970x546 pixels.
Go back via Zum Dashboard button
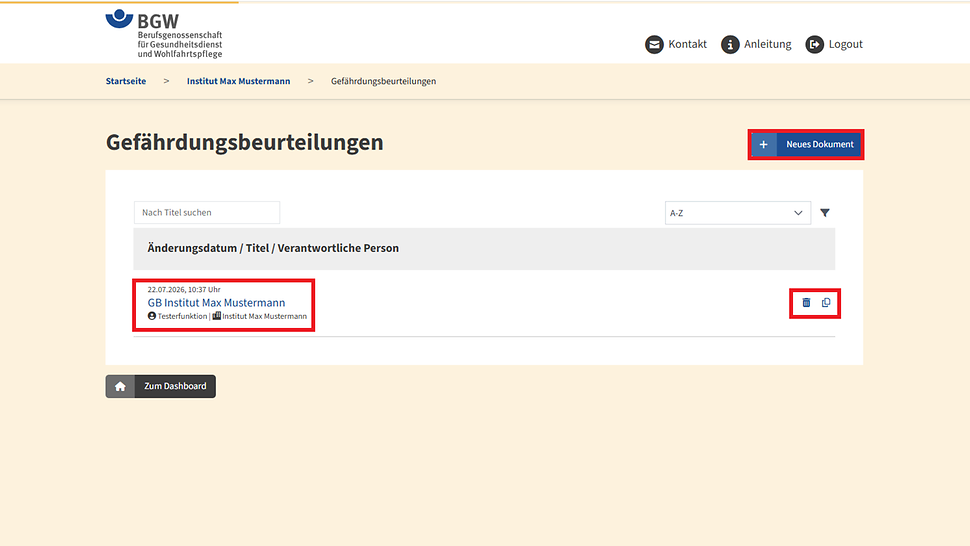[161, 386]
